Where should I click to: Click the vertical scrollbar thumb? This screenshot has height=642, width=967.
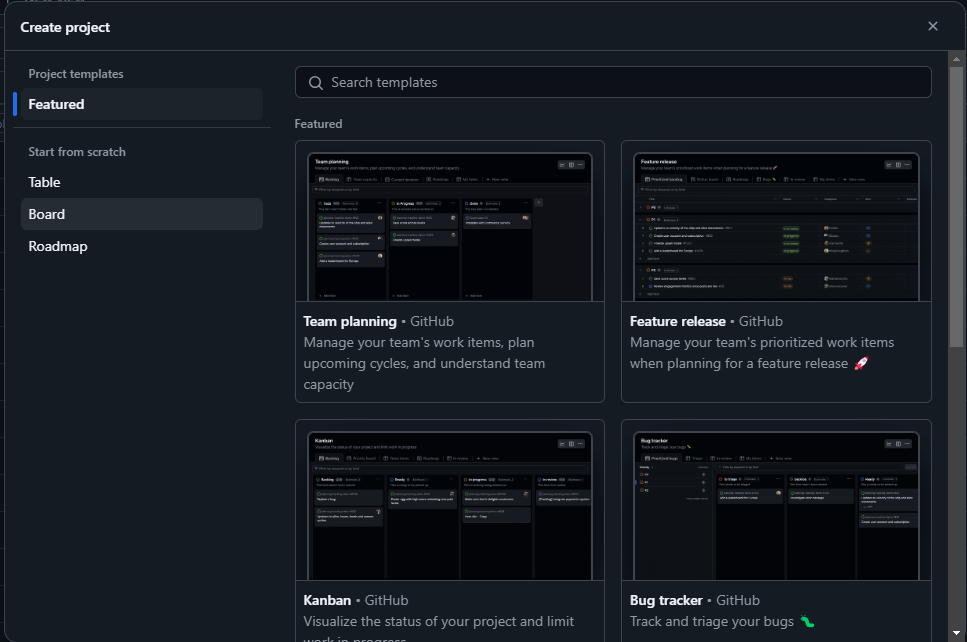(x=956, y=207)
